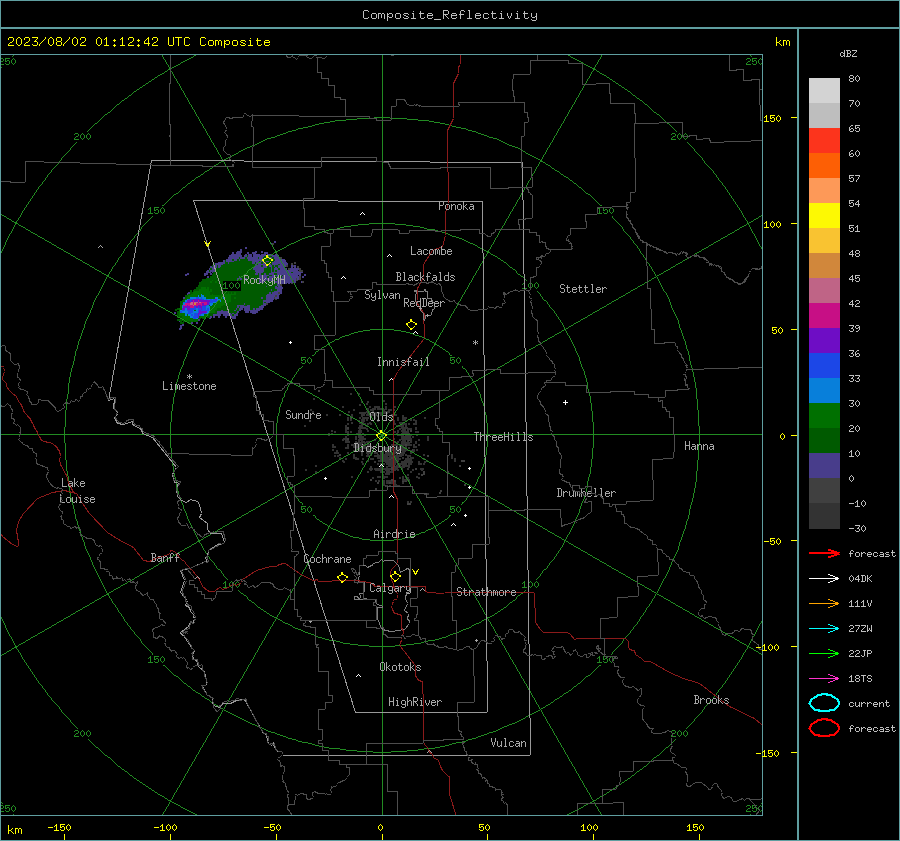Click the yellow diamond marker above Calgary
Image resolution: width=900 pixels, height=841 pixels.
(x=395, y=576)
